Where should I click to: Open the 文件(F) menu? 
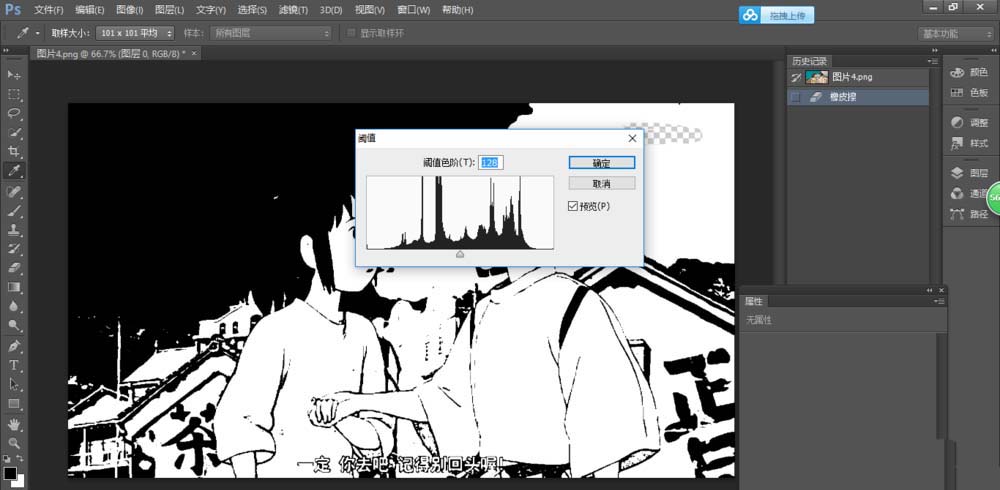[49, 10]
